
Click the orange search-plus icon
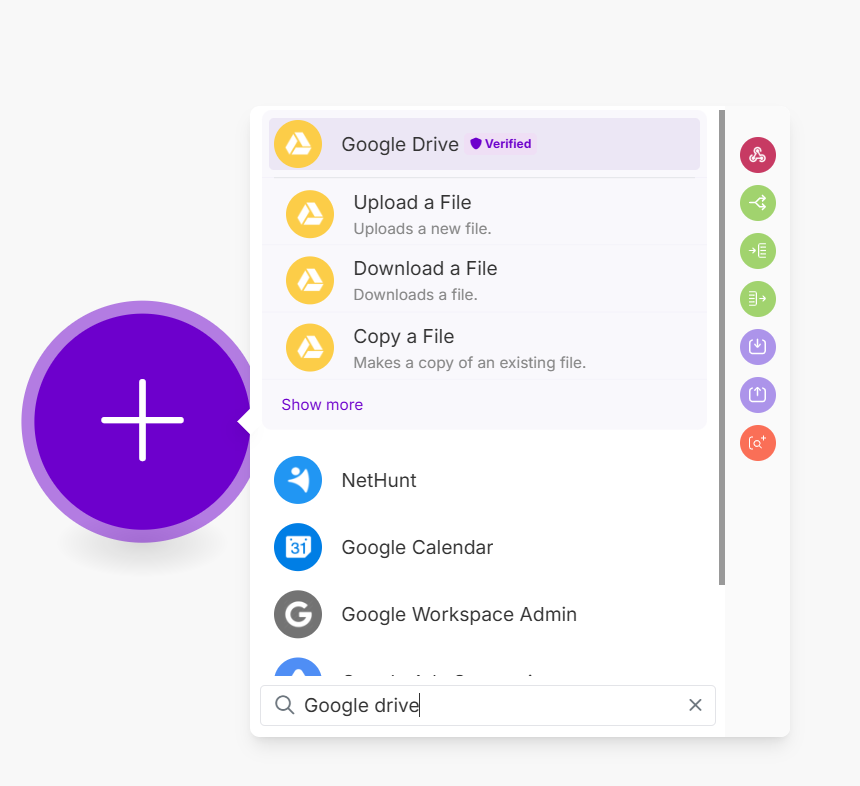click(757, 443)
